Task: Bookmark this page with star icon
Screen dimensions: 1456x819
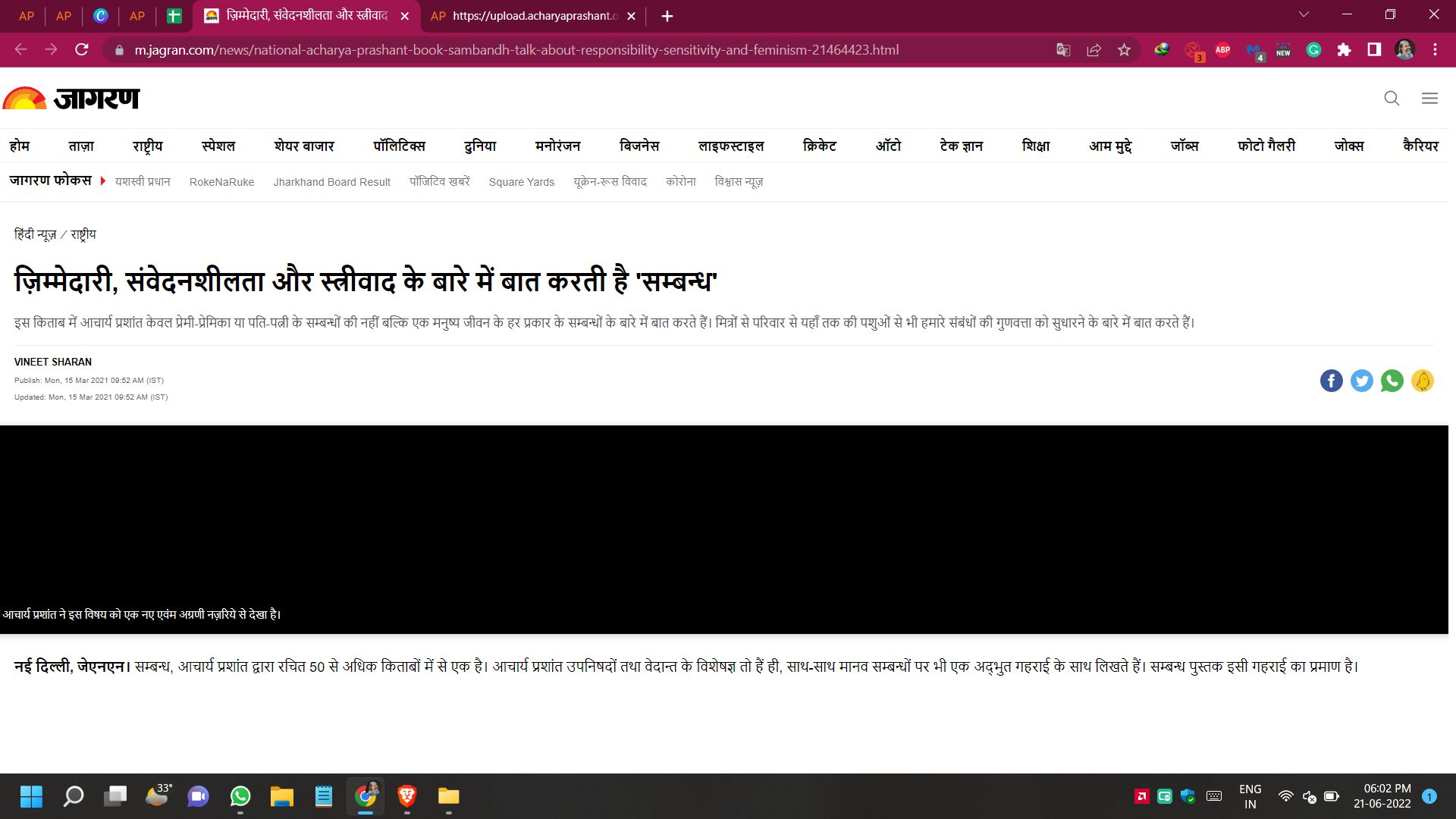Action: [1124, 50]
